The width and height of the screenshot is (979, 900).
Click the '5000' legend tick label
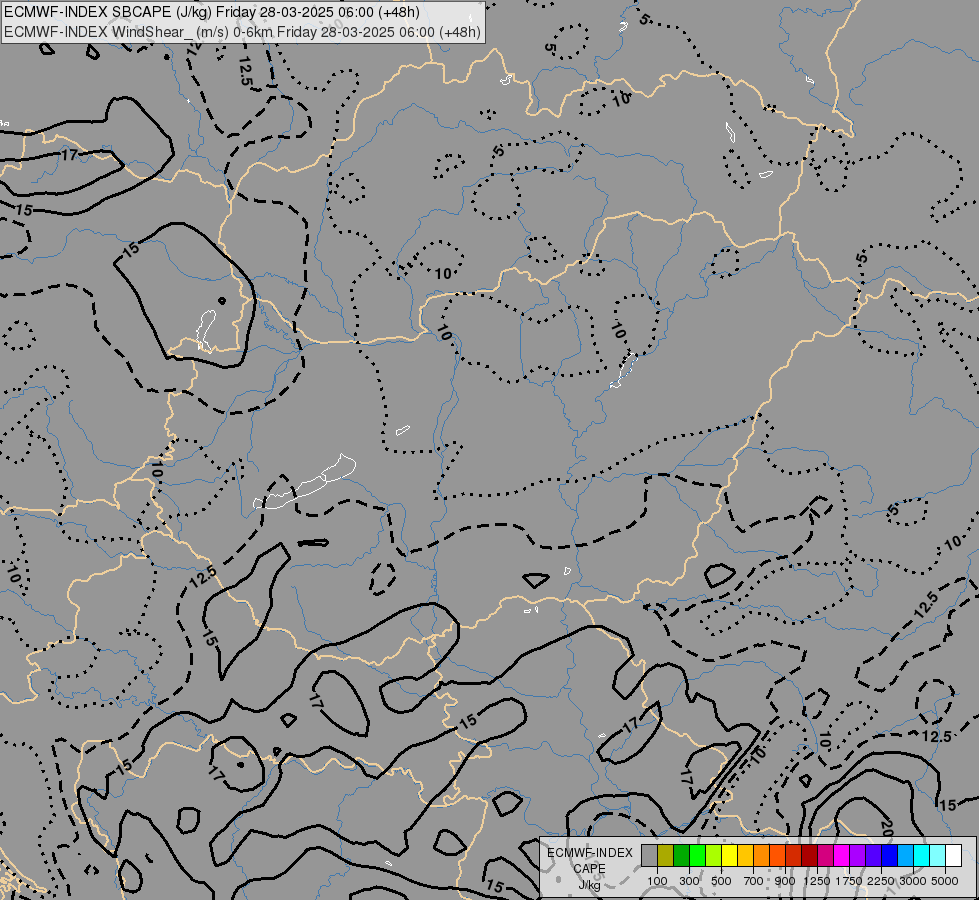tap(945, 881)
